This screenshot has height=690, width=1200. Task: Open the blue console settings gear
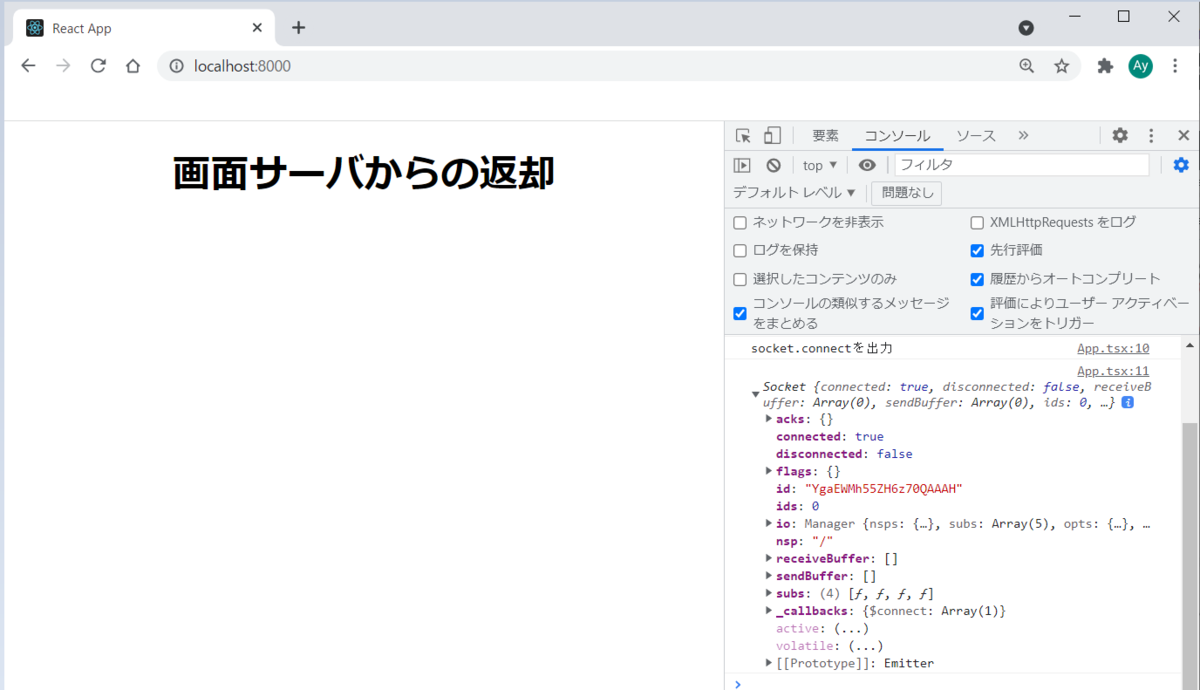(x=1181, y=164)
